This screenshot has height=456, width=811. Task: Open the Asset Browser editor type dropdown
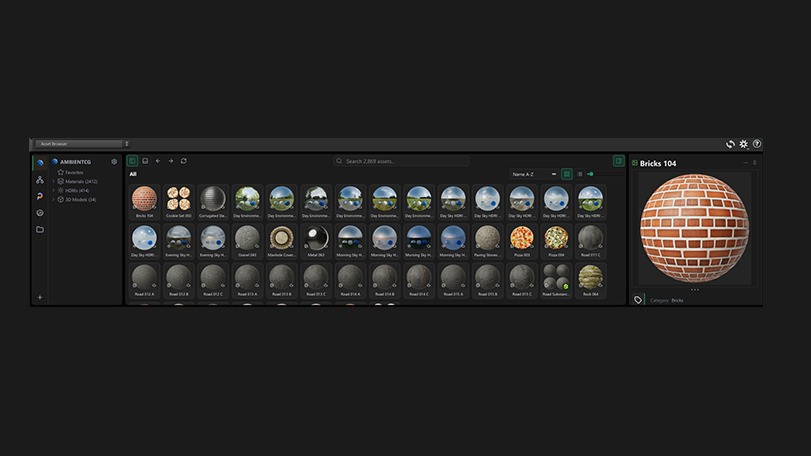pos(82,144)
